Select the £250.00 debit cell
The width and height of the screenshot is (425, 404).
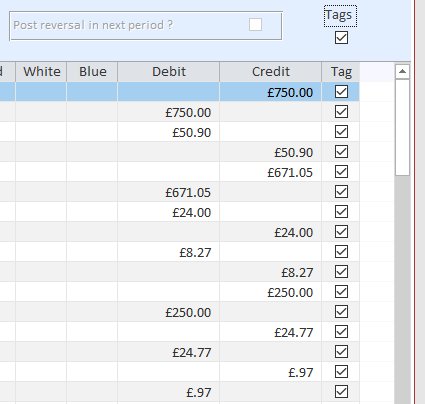[x=169, y=312]
